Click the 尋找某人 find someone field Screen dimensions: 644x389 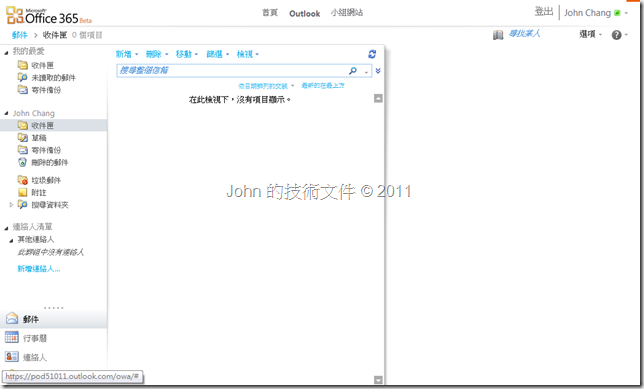(525, 34)
